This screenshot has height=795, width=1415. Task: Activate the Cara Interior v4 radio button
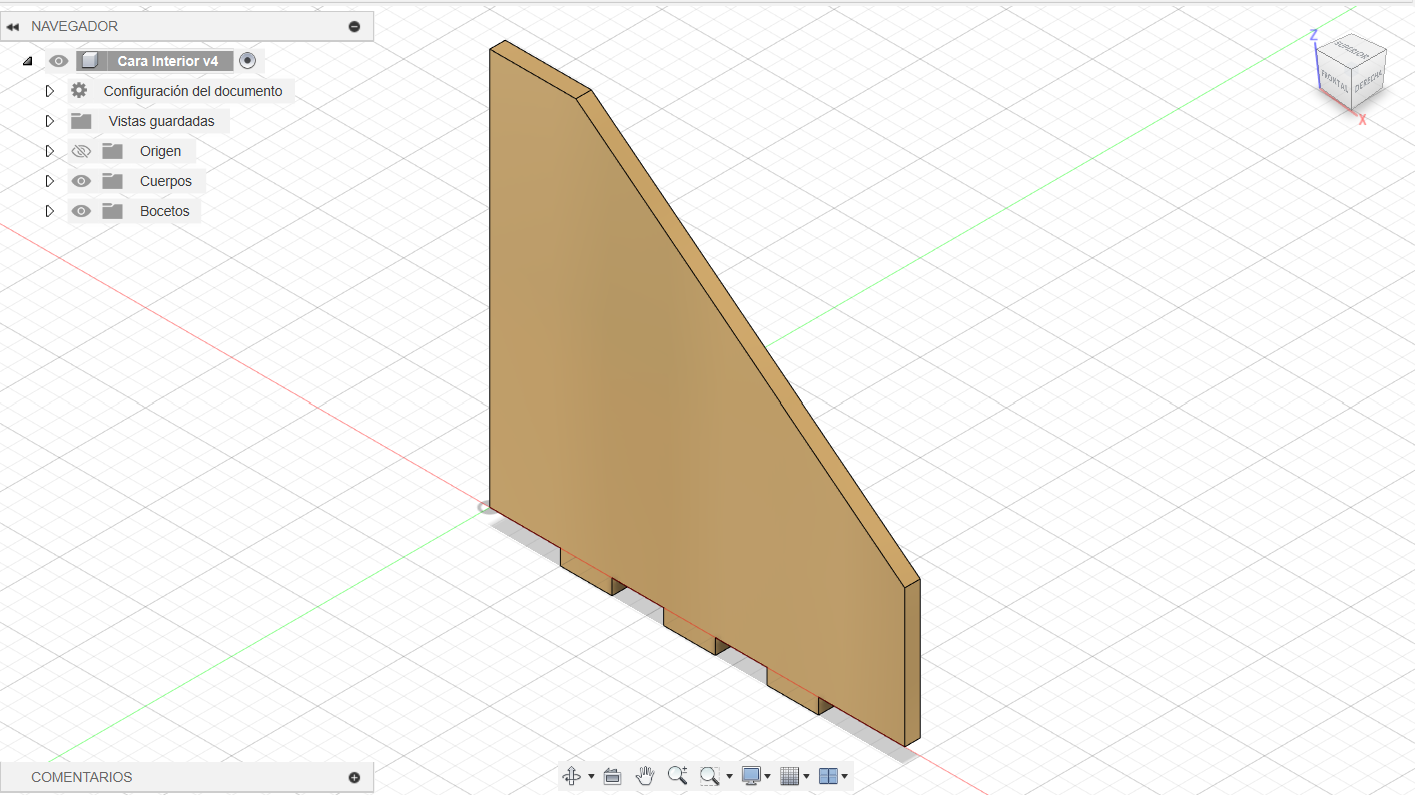pyautogui.click(x=248, y=61)
